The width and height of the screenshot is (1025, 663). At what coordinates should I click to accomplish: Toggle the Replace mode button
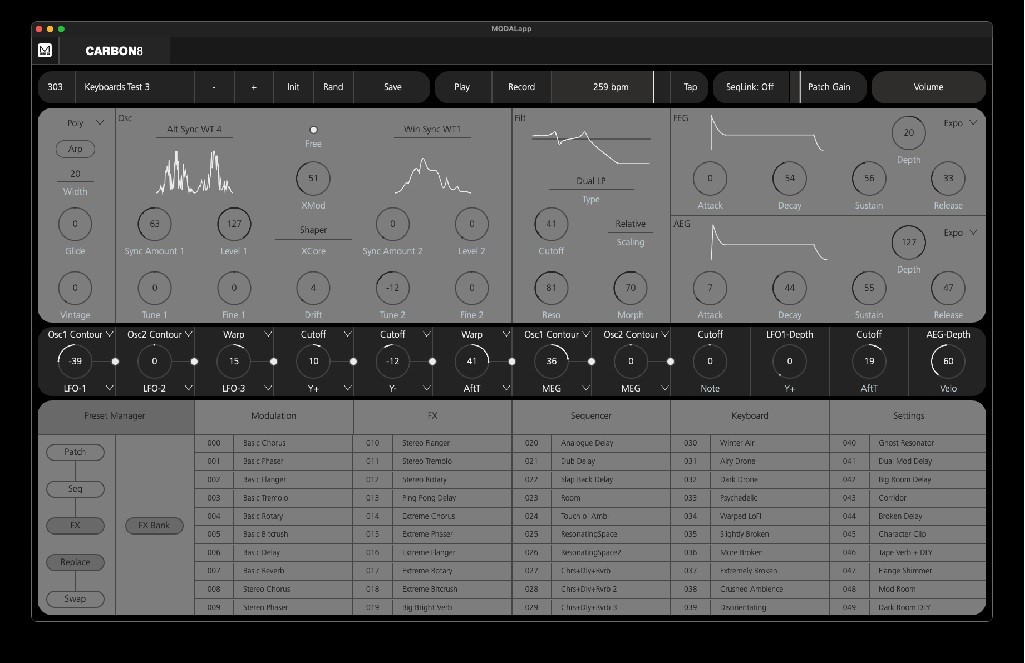click(x=75, y=562)
